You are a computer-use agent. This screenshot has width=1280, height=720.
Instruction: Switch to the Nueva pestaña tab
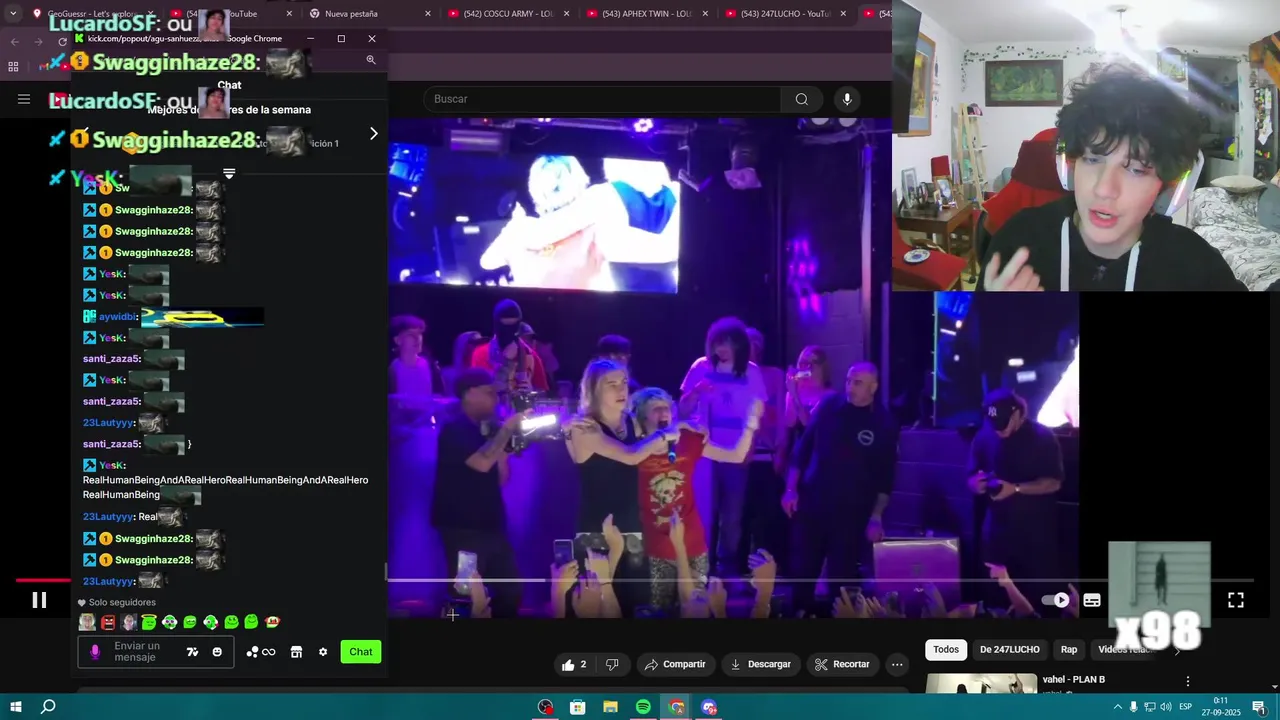365,14
